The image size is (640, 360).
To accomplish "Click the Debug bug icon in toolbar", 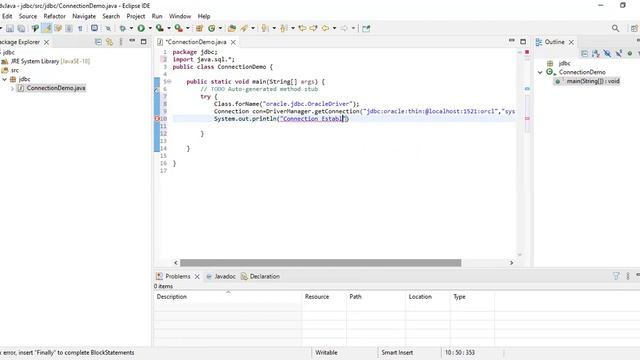I will (x=122, y=28).
